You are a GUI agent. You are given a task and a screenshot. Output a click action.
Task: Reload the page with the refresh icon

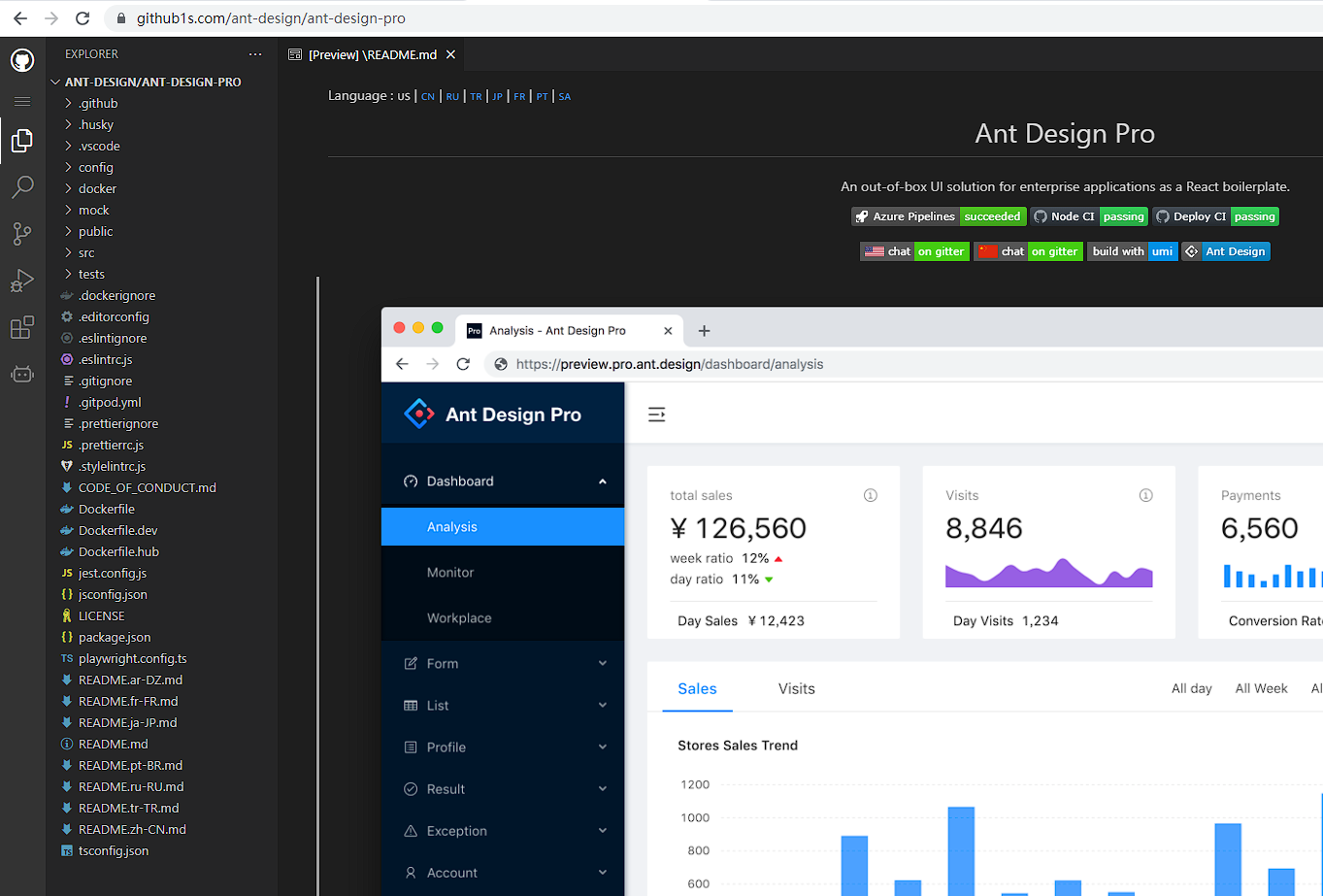tap(83, 18)
